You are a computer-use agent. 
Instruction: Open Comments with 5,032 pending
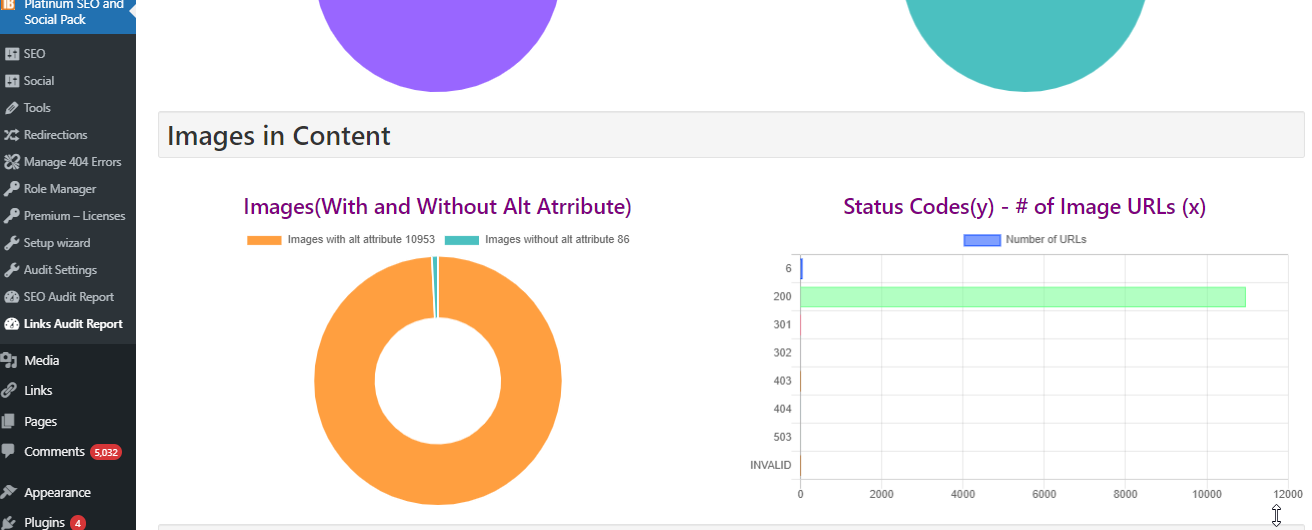[x=55, y=452]
